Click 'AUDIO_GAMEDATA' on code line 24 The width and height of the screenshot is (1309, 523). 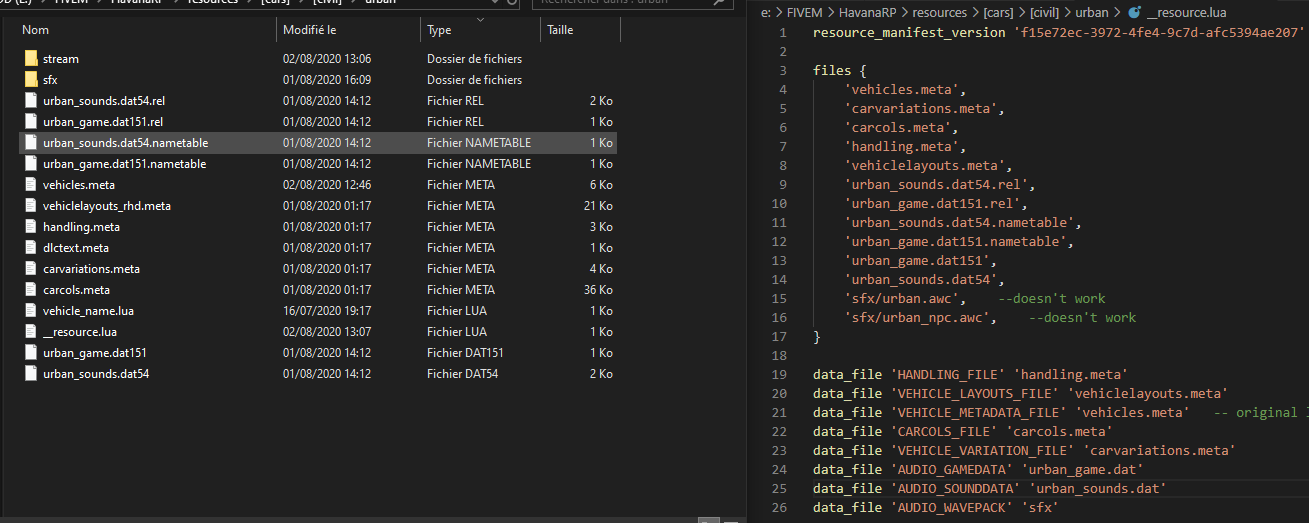[x=952, y=469]
